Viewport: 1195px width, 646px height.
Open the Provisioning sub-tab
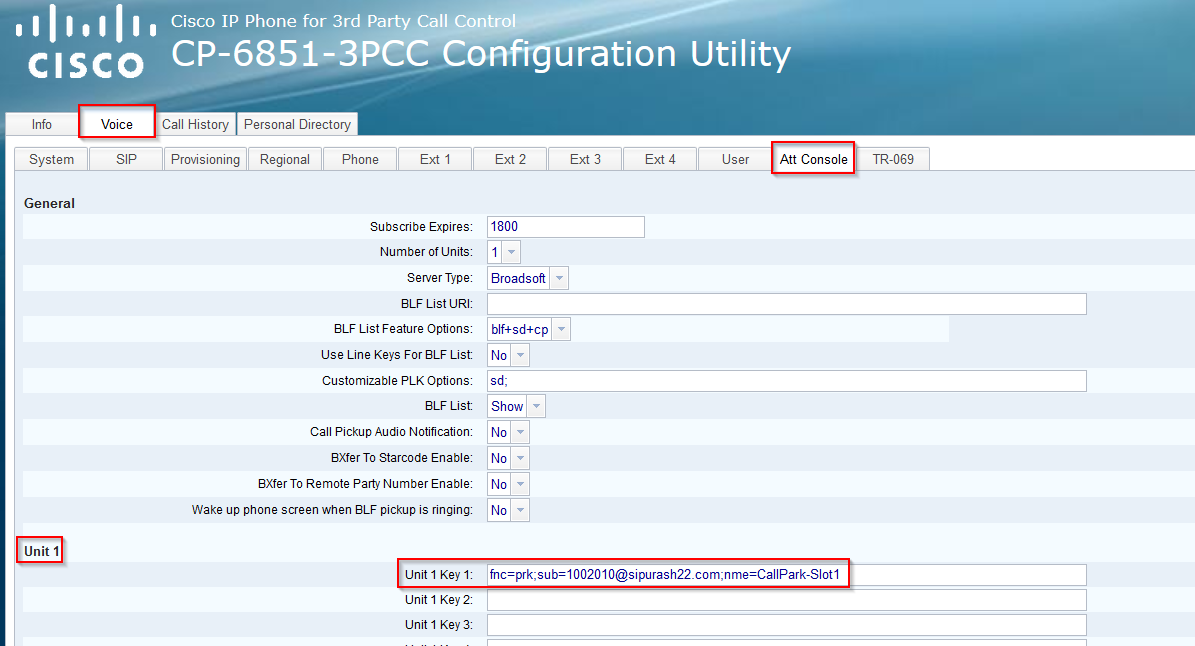tap(204, 158)
